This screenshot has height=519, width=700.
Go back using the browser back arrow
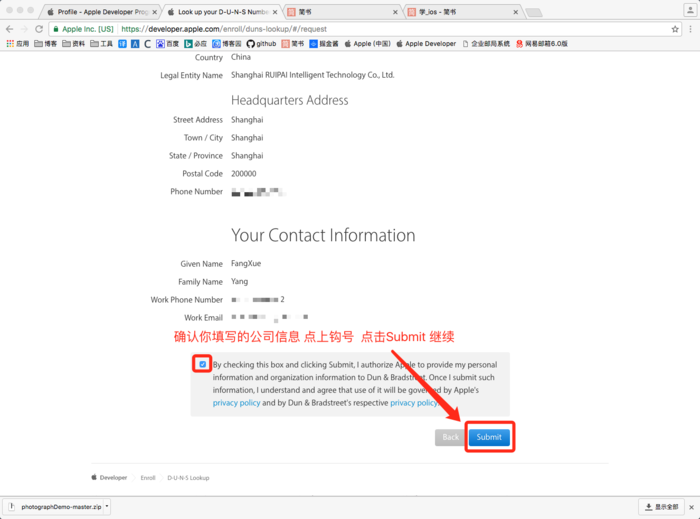coord(10,29)
